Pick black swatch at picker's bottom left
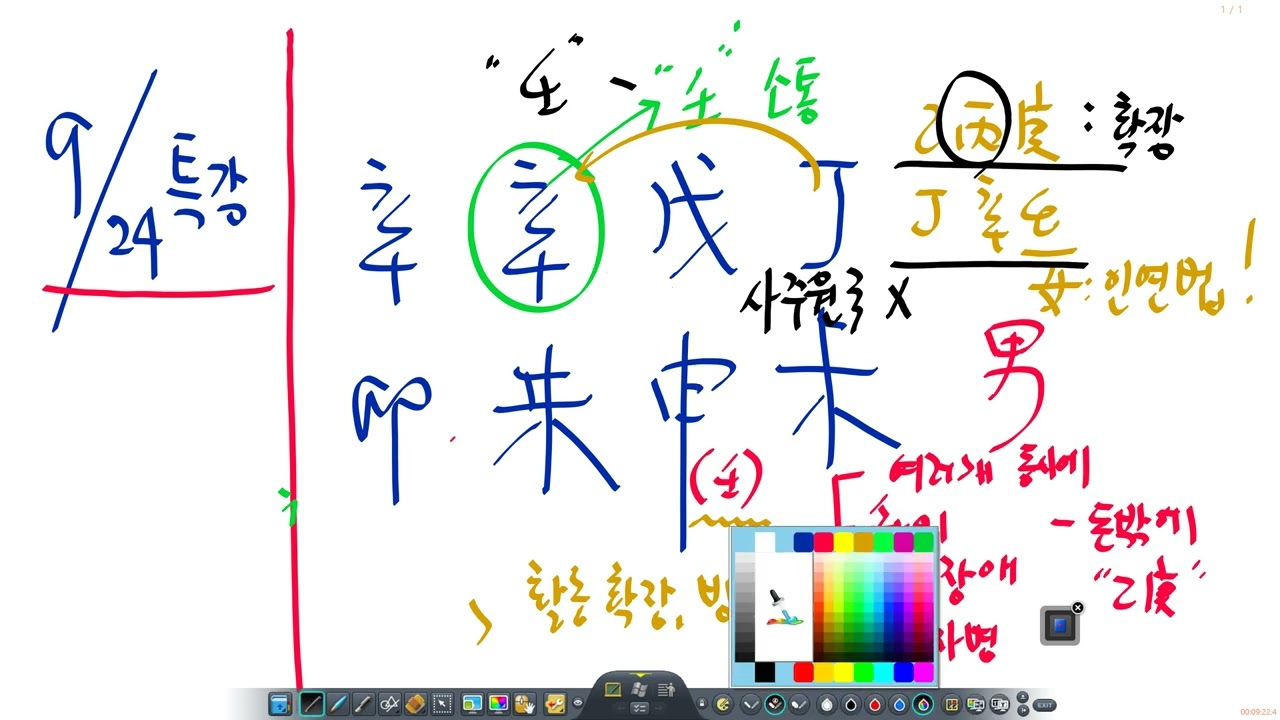 tap(765, 672)
